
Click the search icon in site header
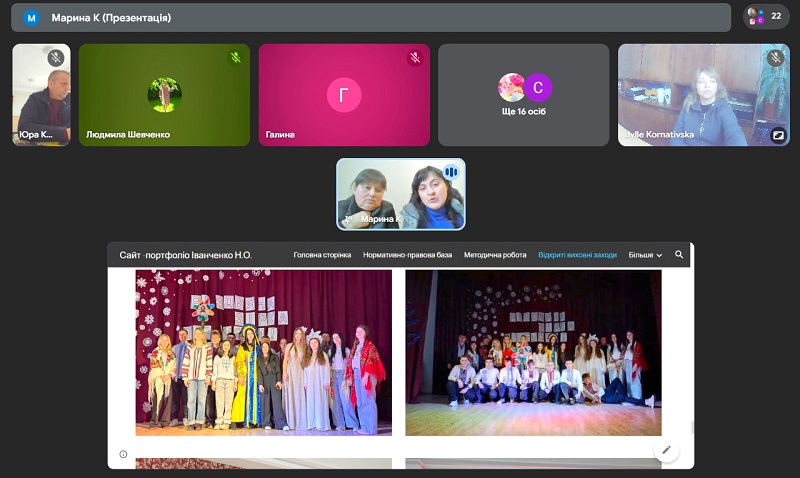click(x=679, y=255)
